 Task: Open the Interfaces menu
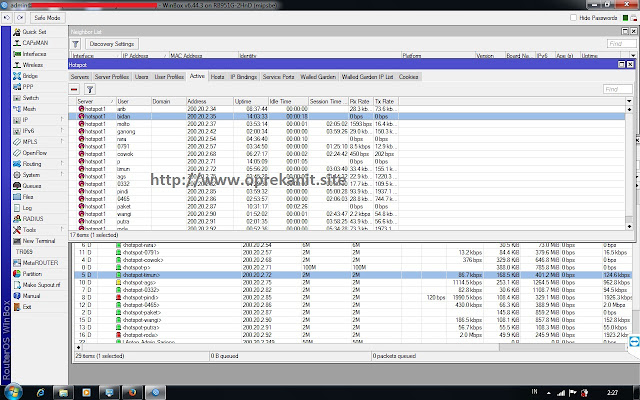pyautogui.click(x=34, y=54)
